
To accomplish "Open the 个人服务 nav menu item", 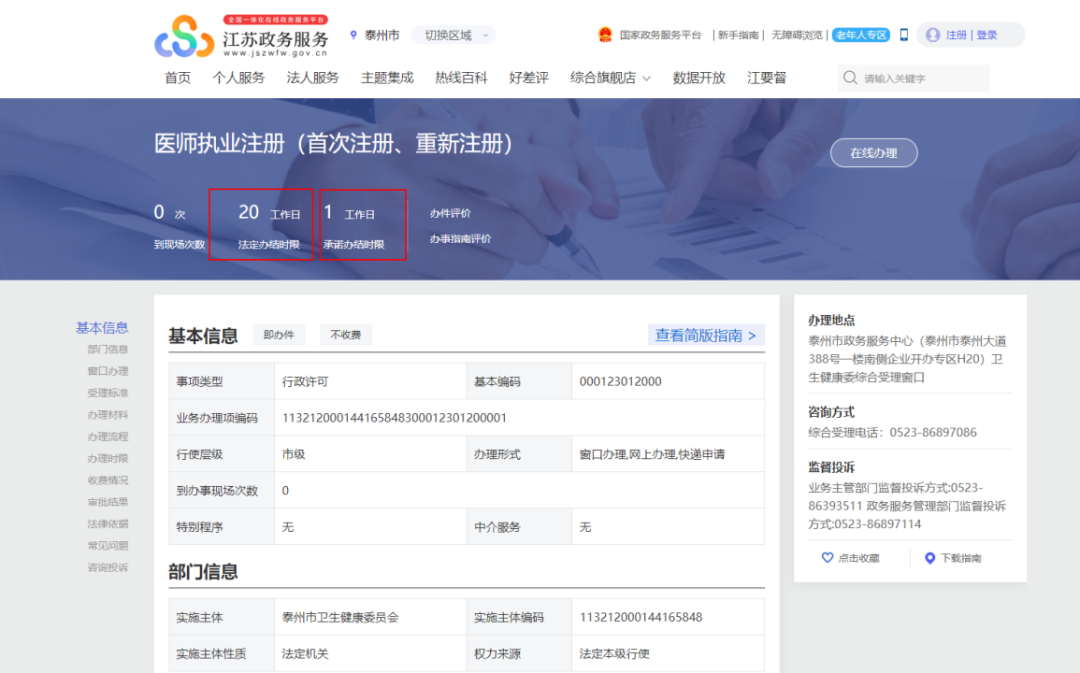I will [x=238, y=78].
